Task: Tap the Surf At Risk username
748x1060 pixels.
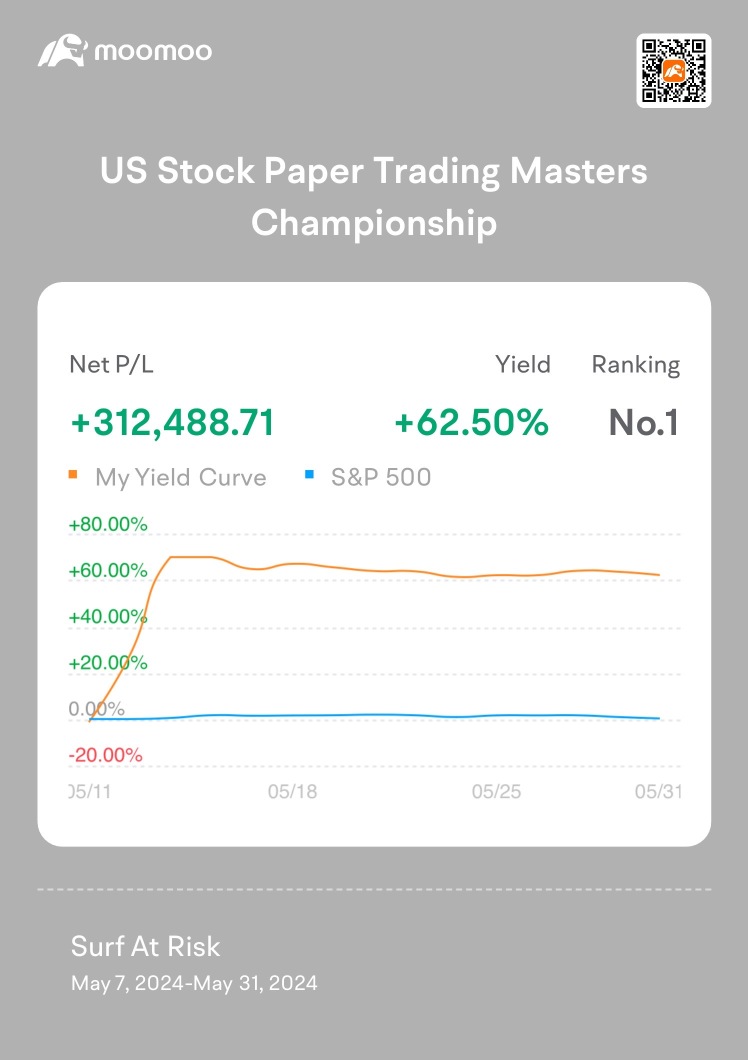Action: [146, 946]
